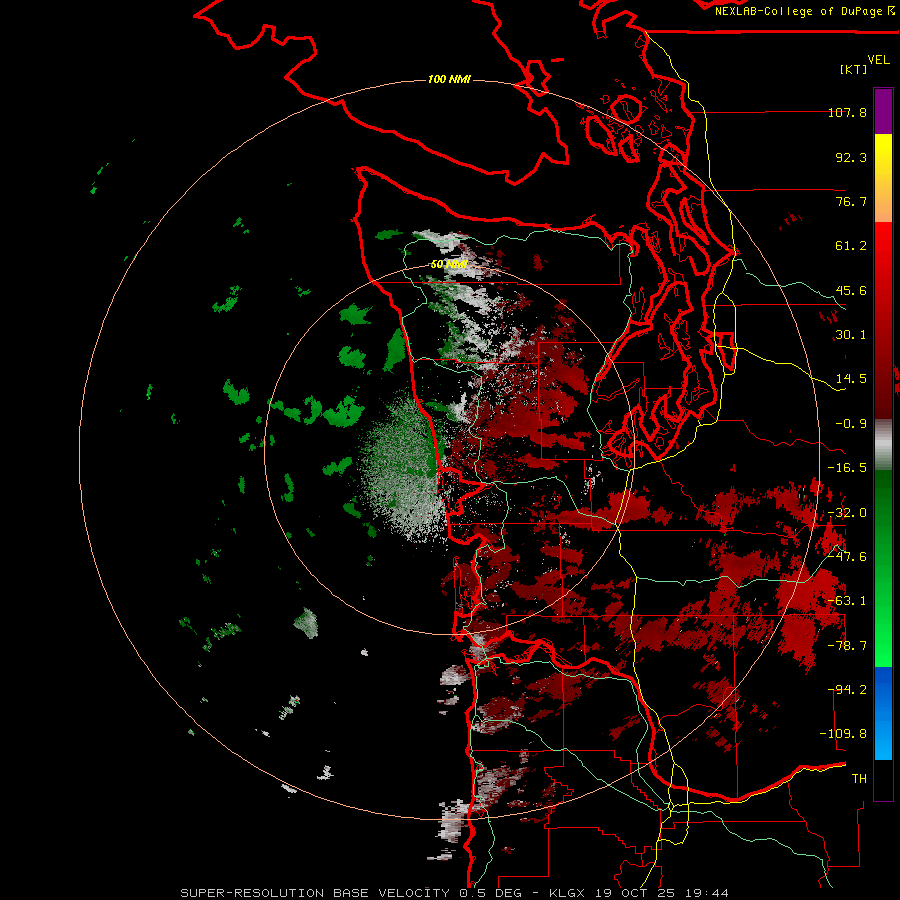Viewport: 900px width, 900px height.
Task: Click the VEL legend title
Action: 878,60
